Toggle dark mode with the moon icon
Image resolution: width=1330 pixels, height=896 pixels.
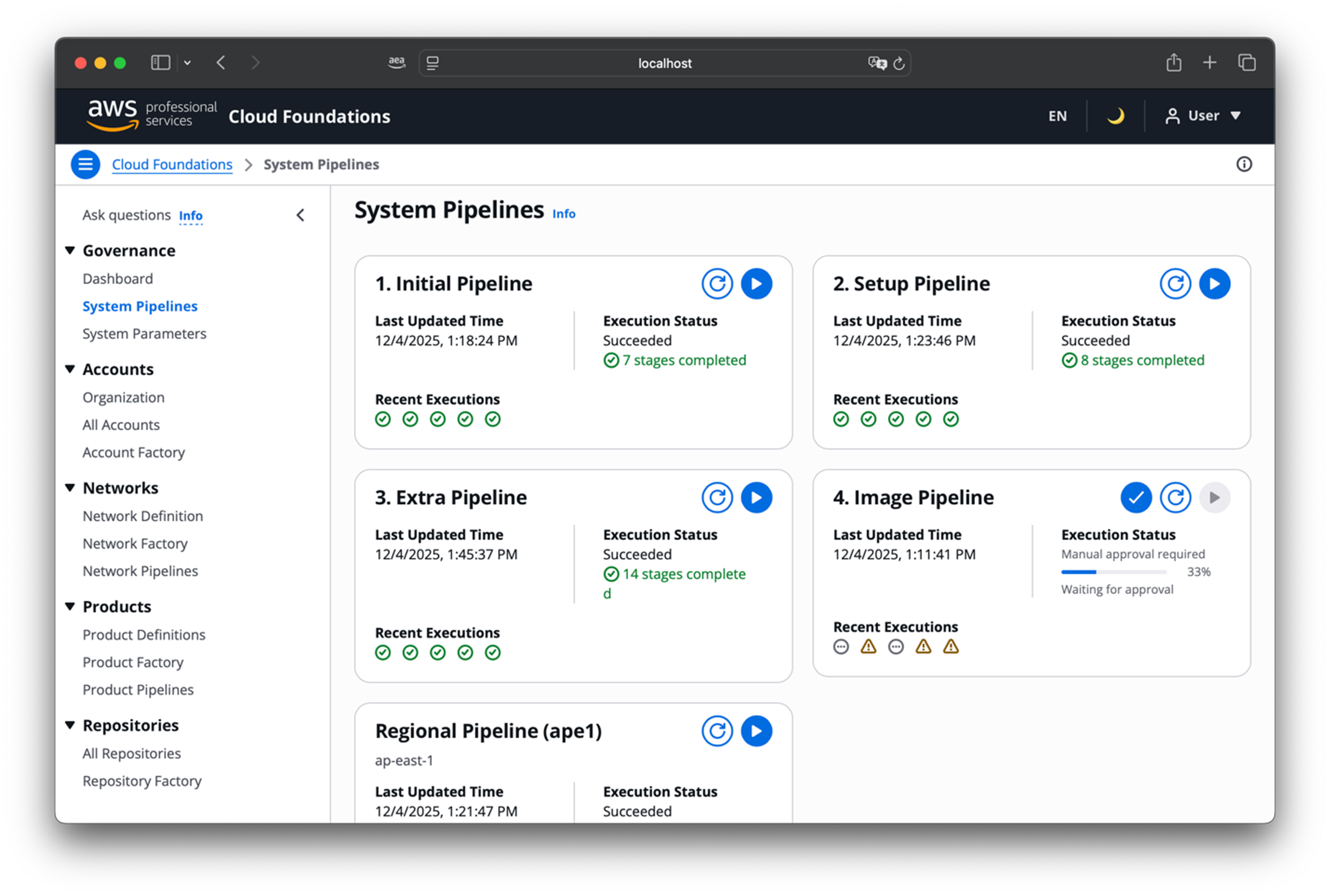point(1115,116)
